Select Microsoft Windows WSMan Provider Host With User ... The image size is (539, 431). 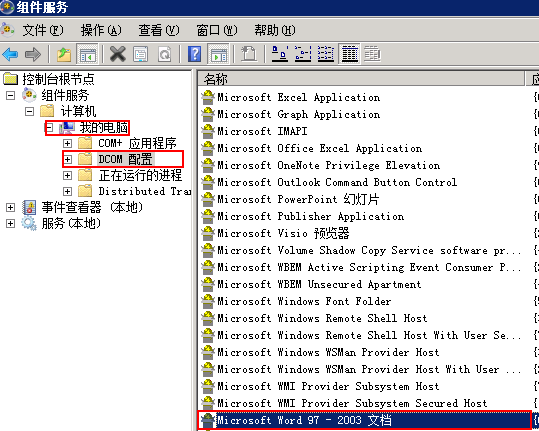pyautogui.click(x=369, y=369)
